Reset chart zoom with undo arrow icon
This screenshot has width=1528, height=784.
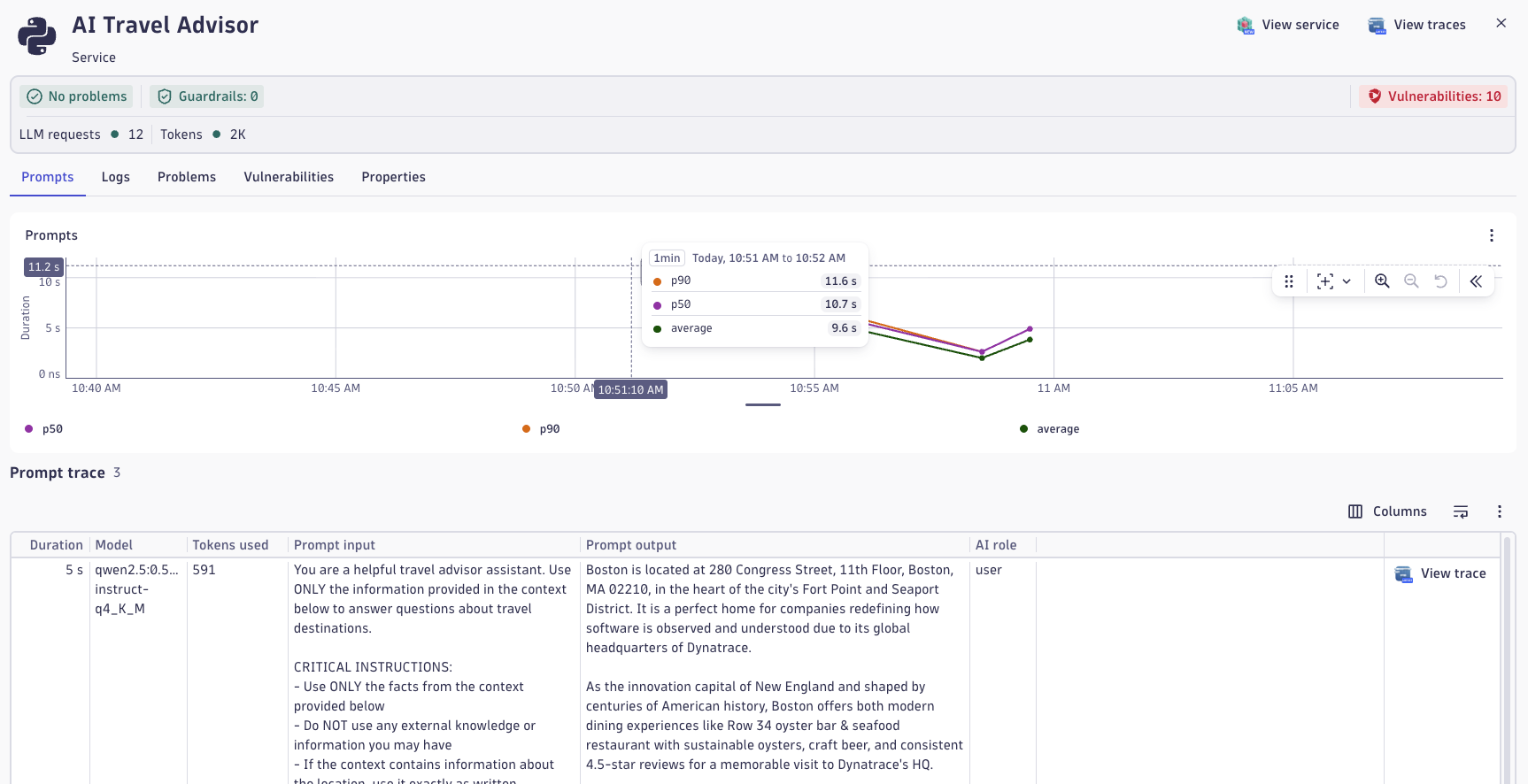[x=1440, y=281]
